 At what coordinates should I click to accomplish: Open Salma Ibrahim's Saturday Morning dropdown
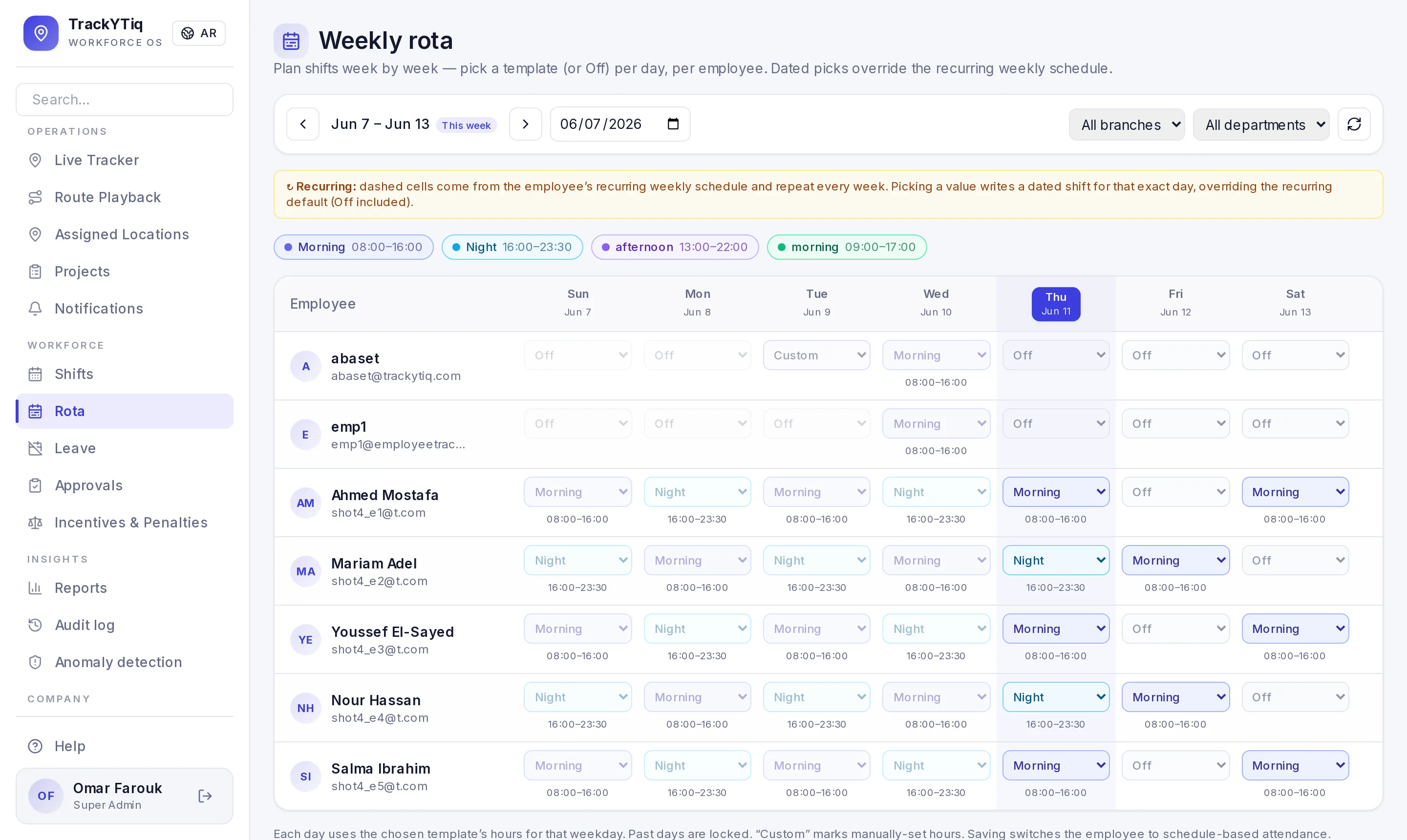pos(1296,766)
